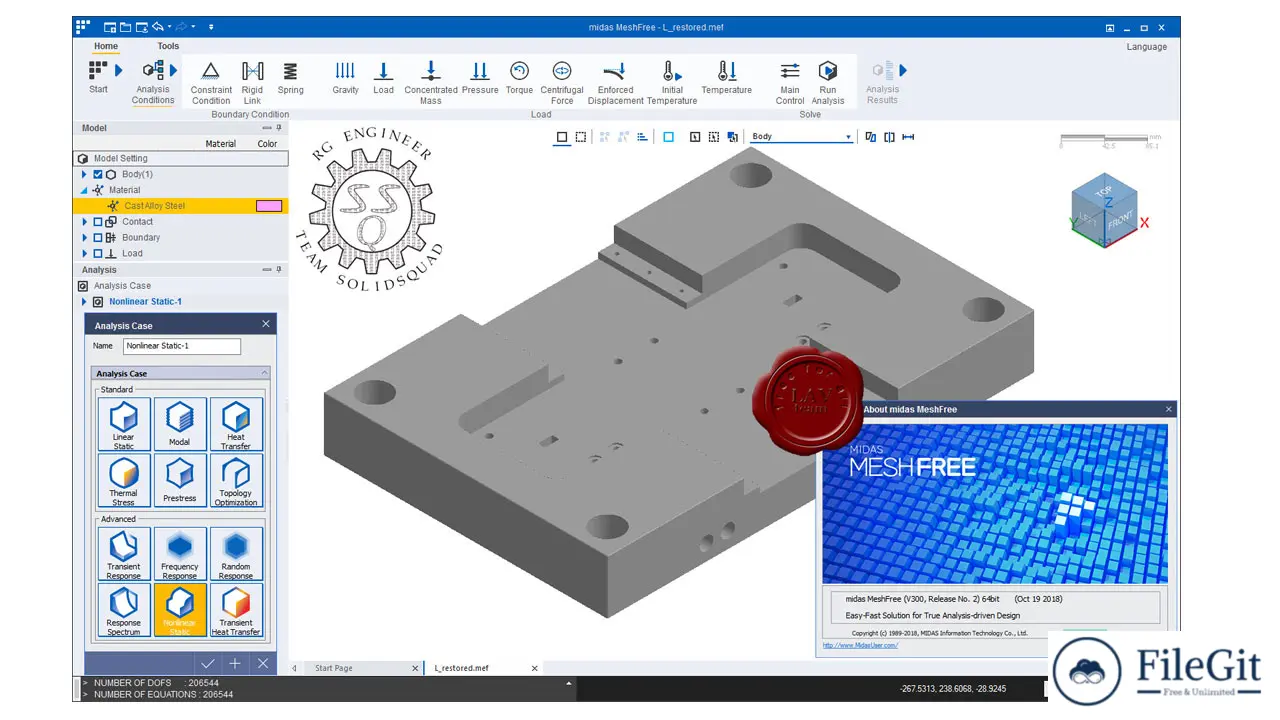Toggle solid rectangle selection mode
1280x720 pixels.
coord(562,137)
